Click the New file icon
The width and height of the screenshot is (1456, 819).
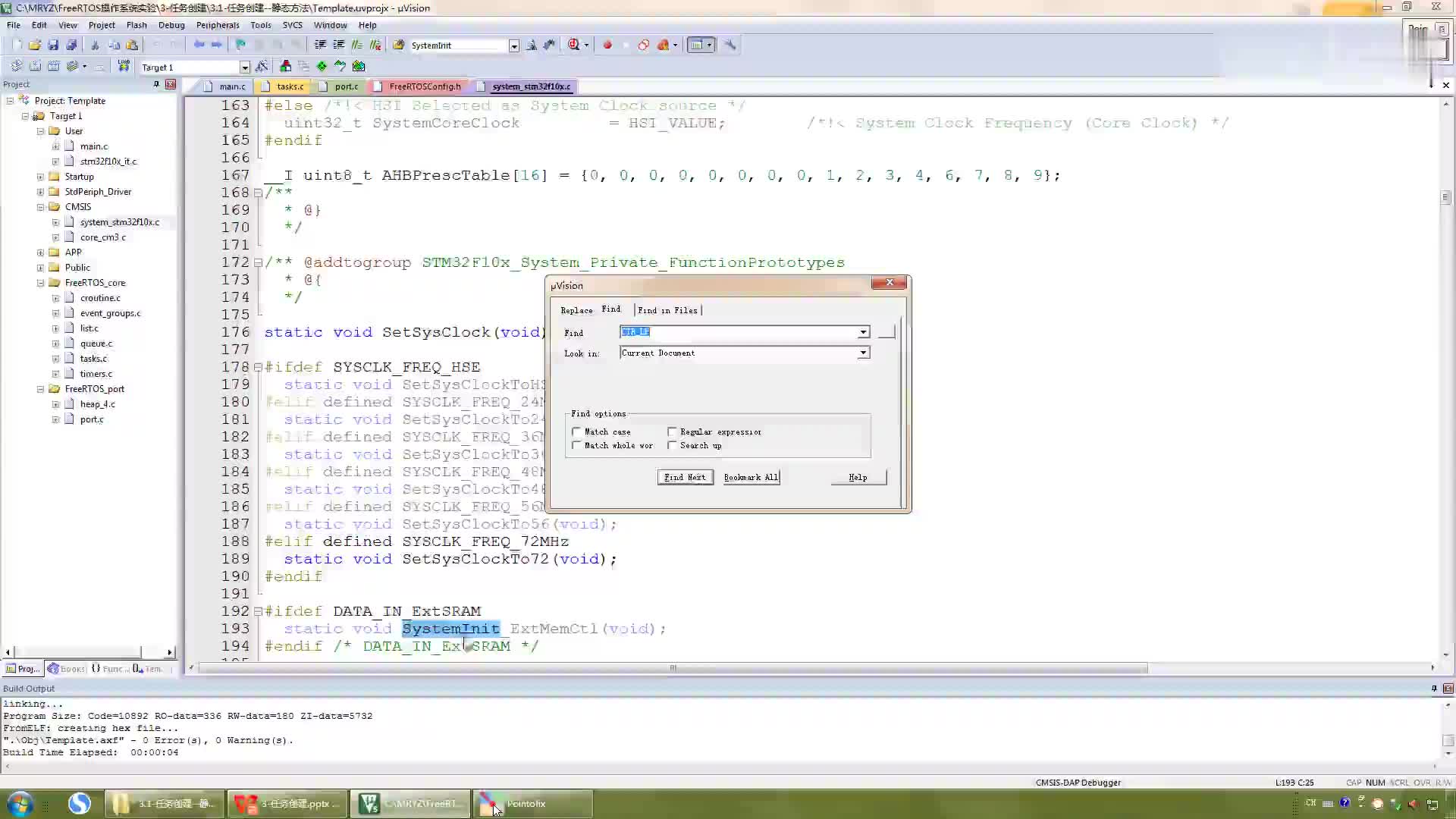[x=17, y=45]
